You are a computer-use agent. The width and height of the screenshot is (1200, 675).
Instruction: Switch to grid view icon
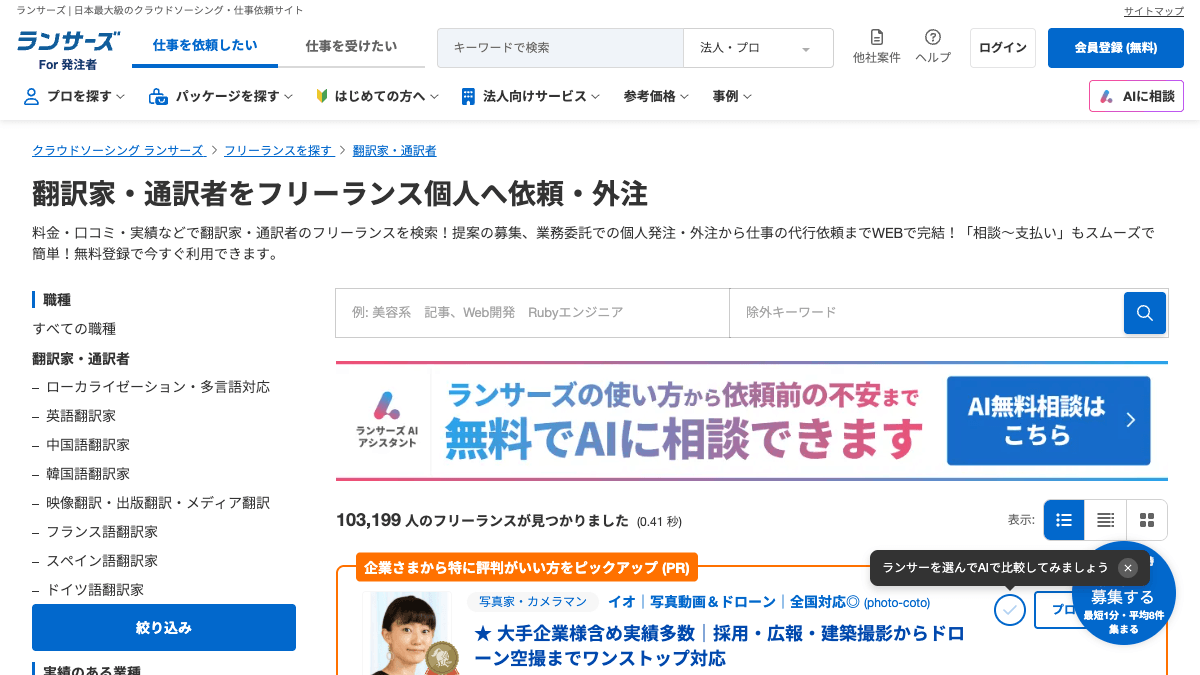tap(1147, 520)
